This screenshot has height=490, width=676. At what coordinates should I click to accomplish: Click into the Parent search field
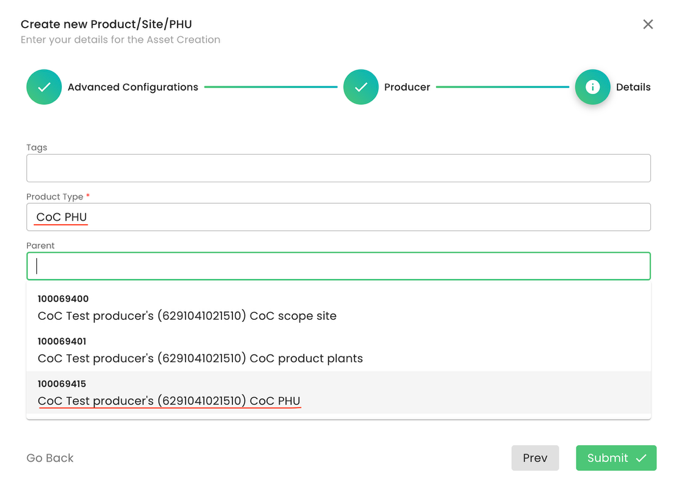coord(338,266)
